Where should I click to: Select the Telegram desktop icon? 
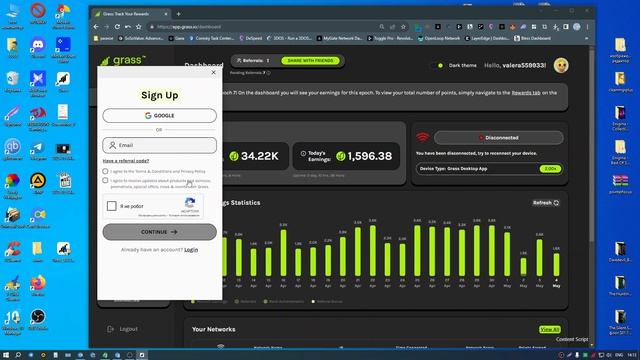coord(38,149)
